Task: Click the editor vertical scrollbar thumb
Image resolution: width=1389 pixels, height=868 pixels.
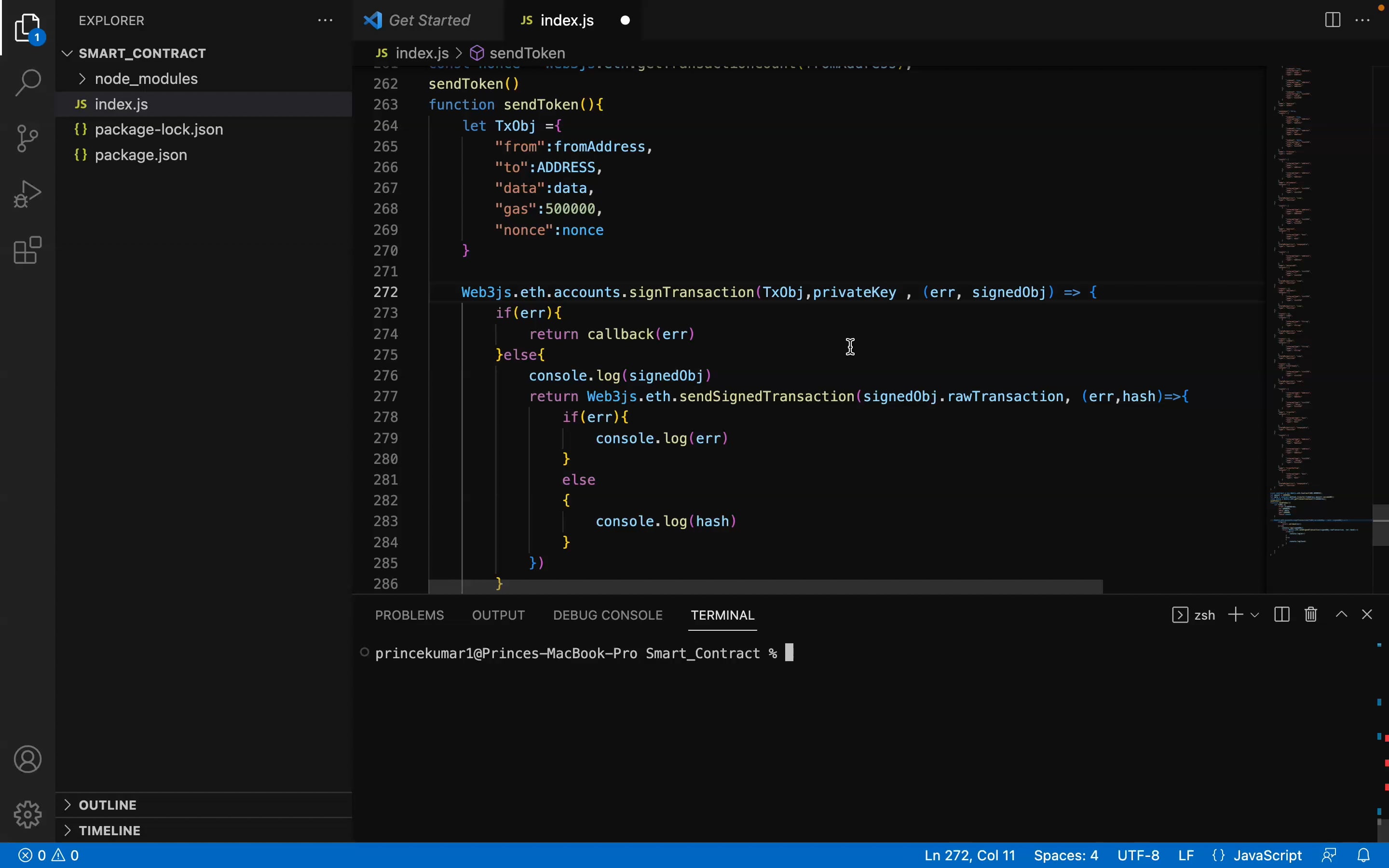Action: coord(1380,525)
